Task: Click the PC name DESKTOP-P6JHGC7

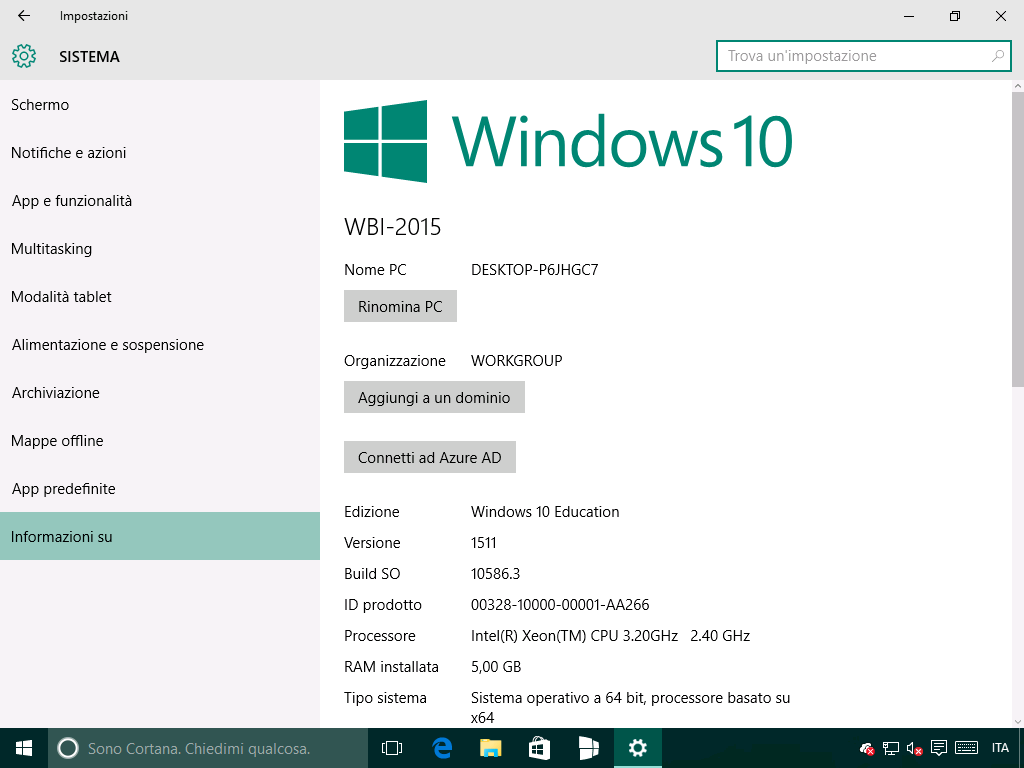Action: pos(534,270)
